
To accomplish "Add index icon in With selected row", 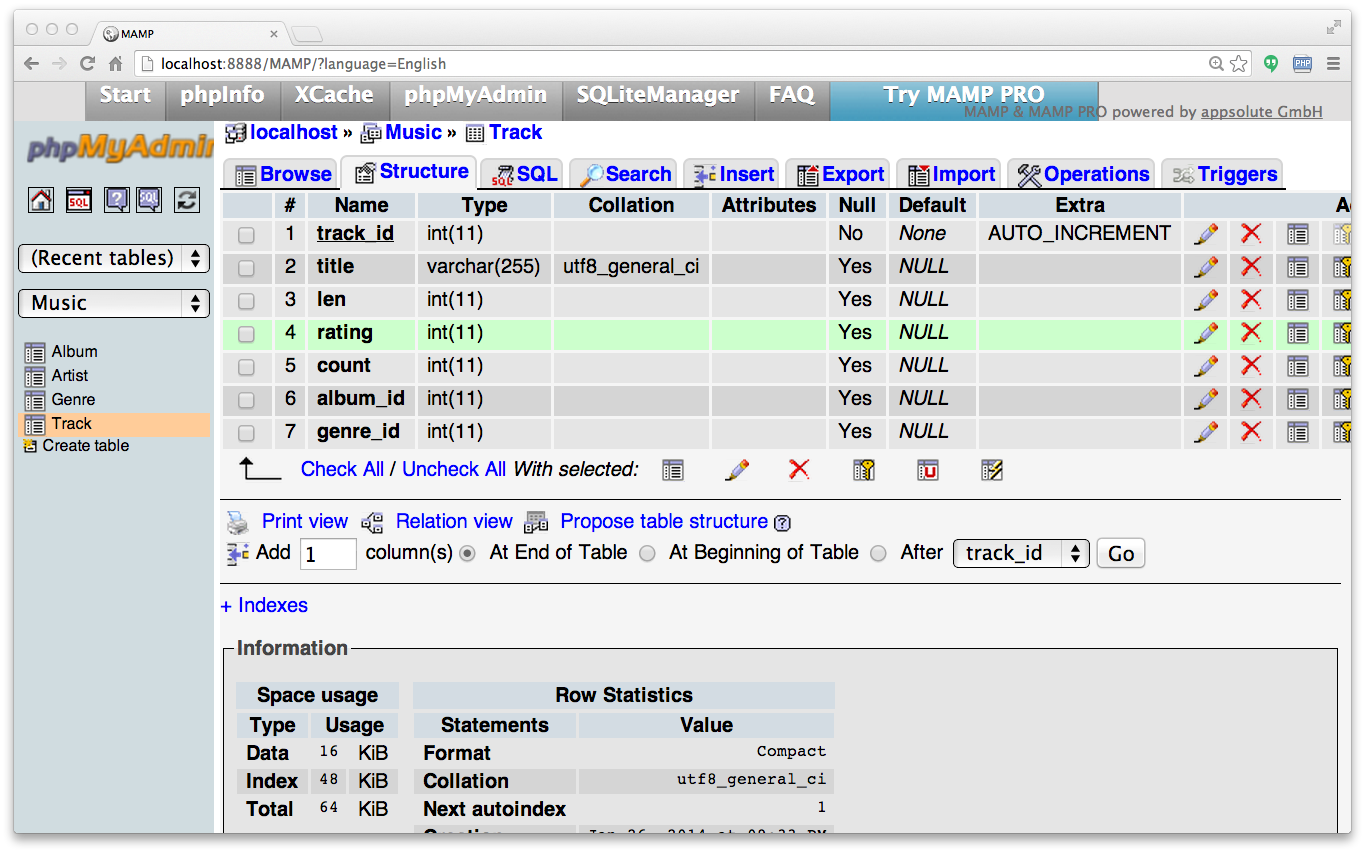I will 992,470.
